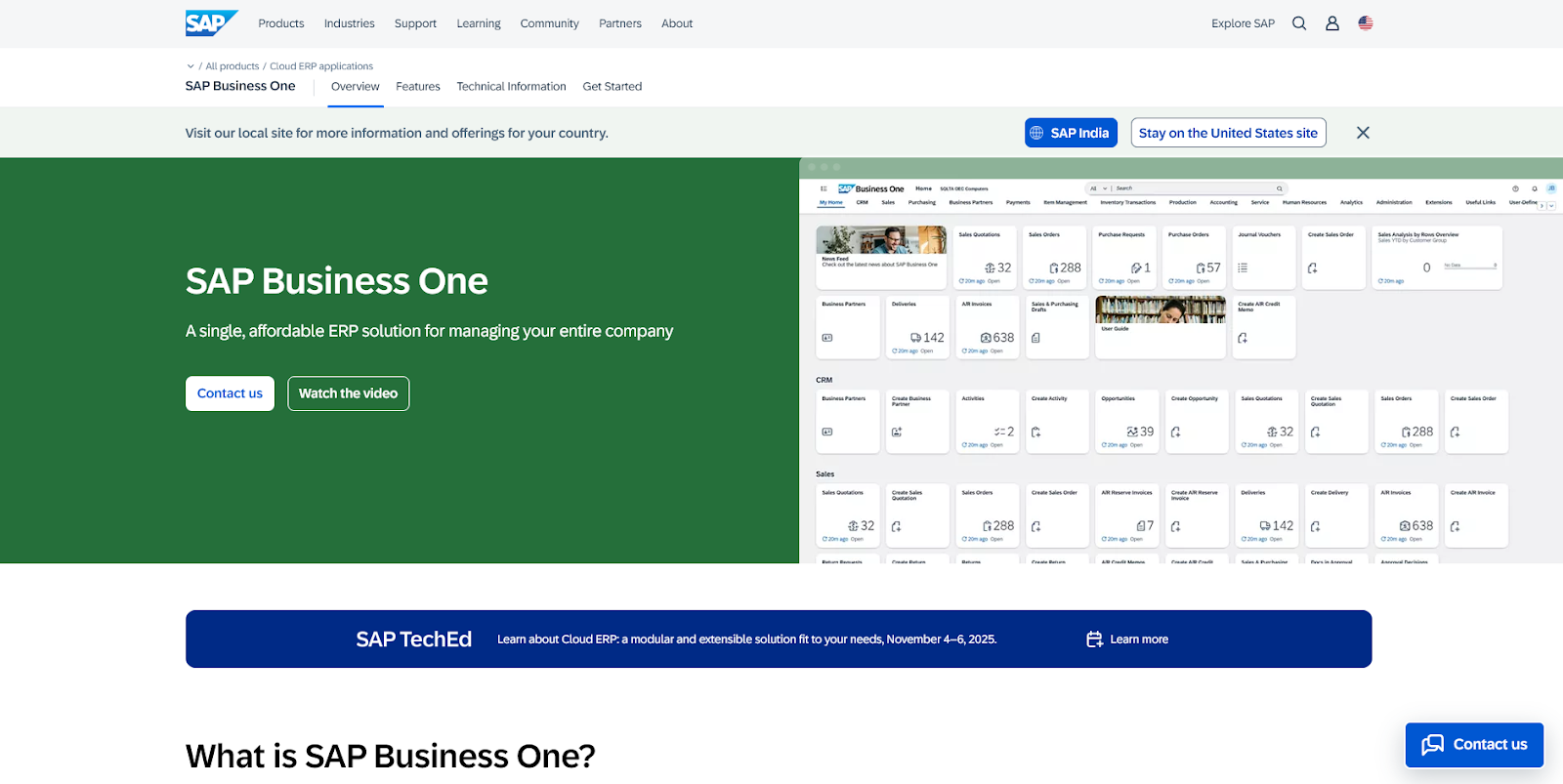The height and width of the screenshot is (784, 1563).
Task: Click the Learn more link in TechEd banner
Action: [x=1139, y=640]
